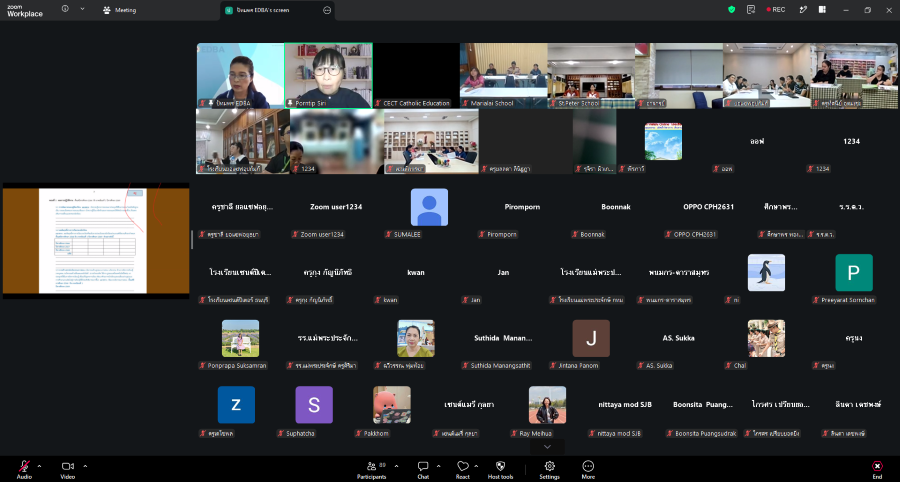
Task: Open the Chat panel
Action: point(423,469)
